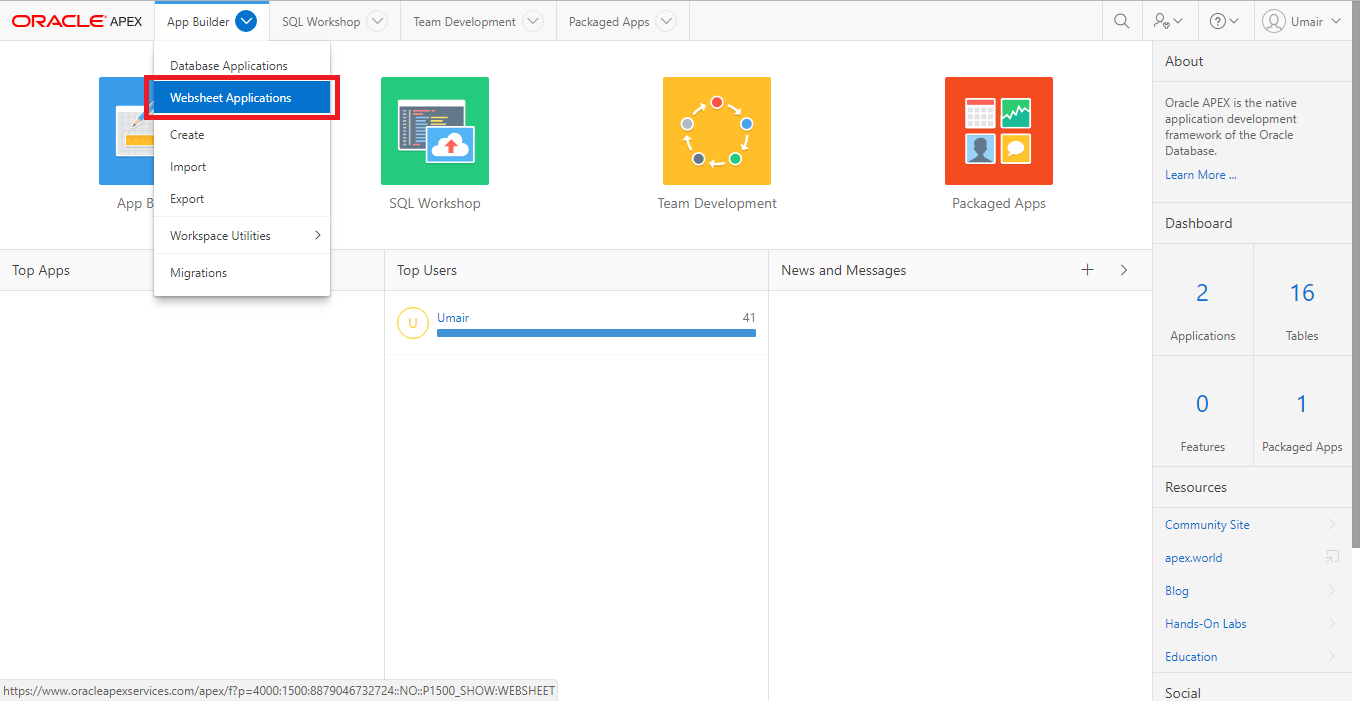Click the Team Development yellow tile icon
The image size is (1360, 701).
[x=717, y=131]
